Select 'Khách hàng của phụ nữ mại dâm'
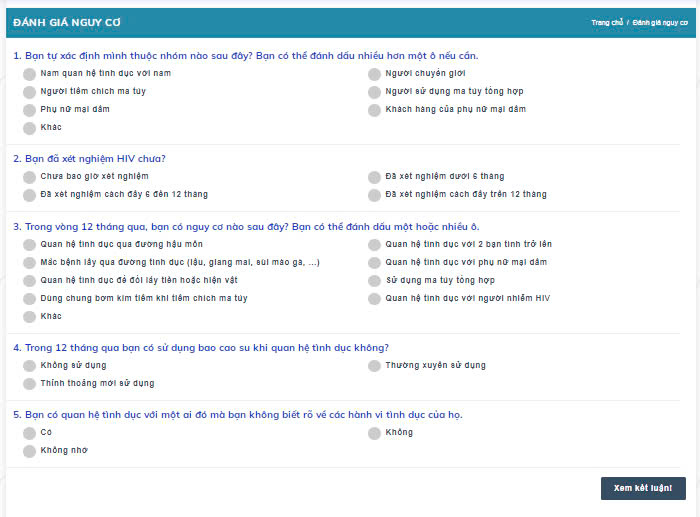 (x=374, y=110)
